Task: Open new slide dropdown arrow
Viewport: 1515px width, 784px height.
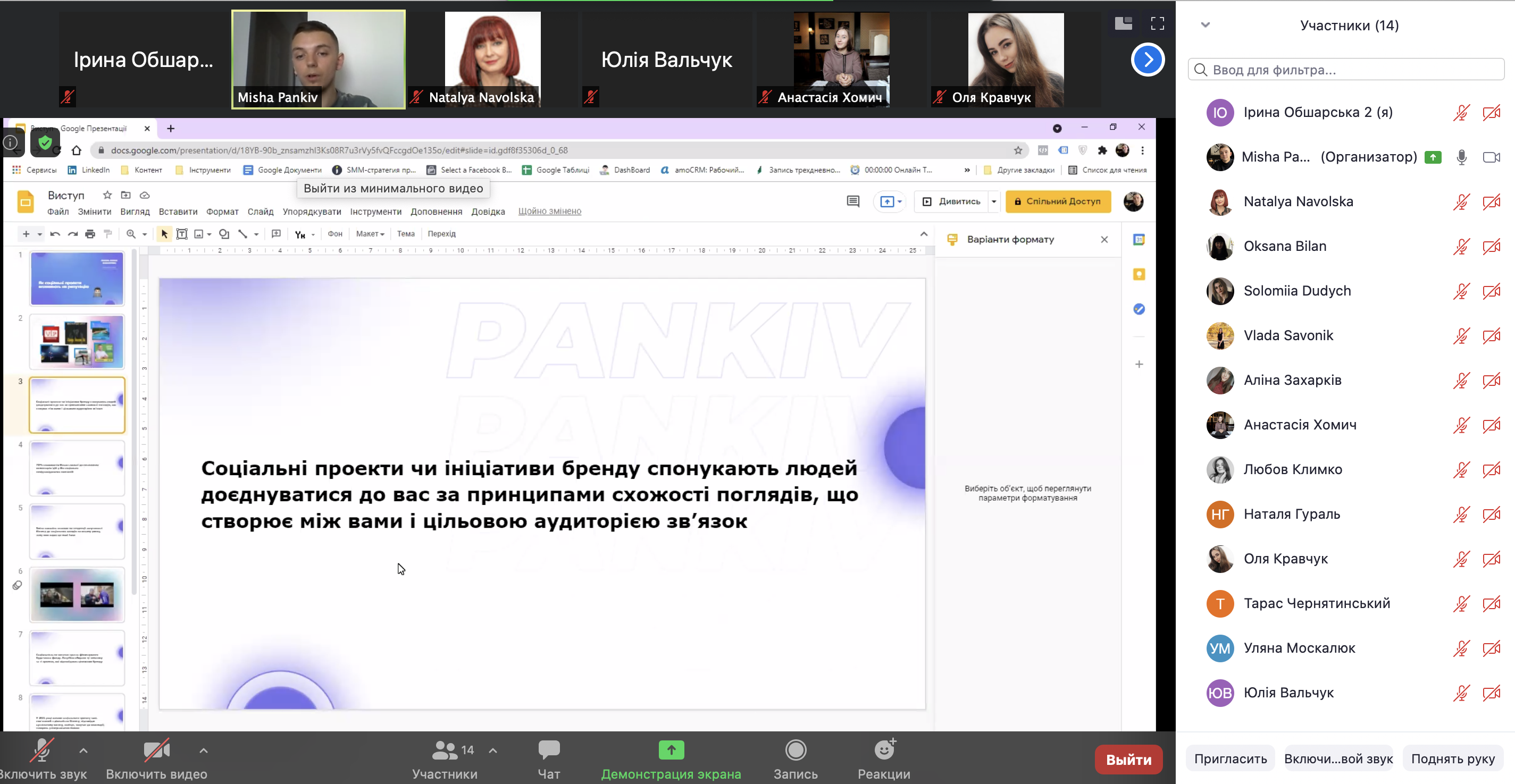Action: [40, 234]
